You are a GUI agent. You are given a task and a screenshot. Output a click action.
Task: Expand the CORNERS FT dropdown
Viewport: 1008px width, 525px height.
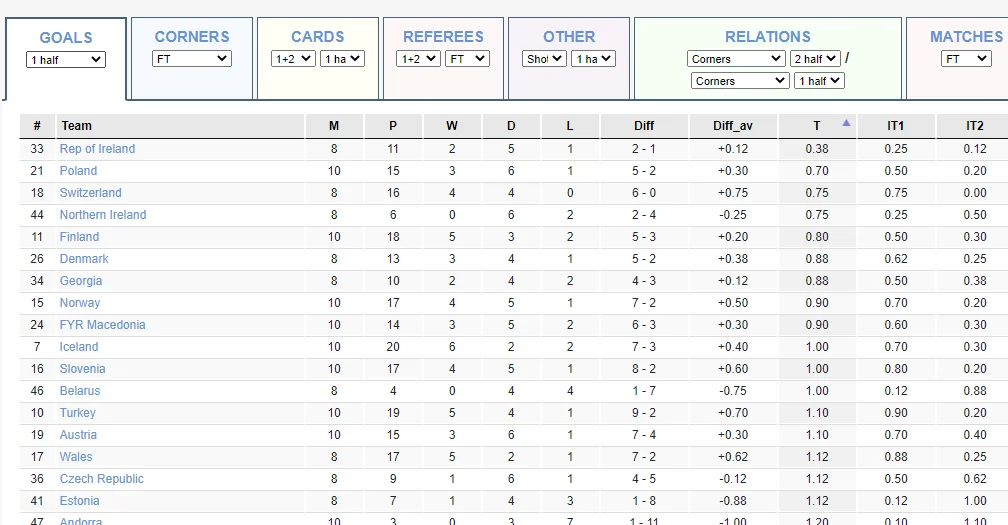(x=192, y=59)
